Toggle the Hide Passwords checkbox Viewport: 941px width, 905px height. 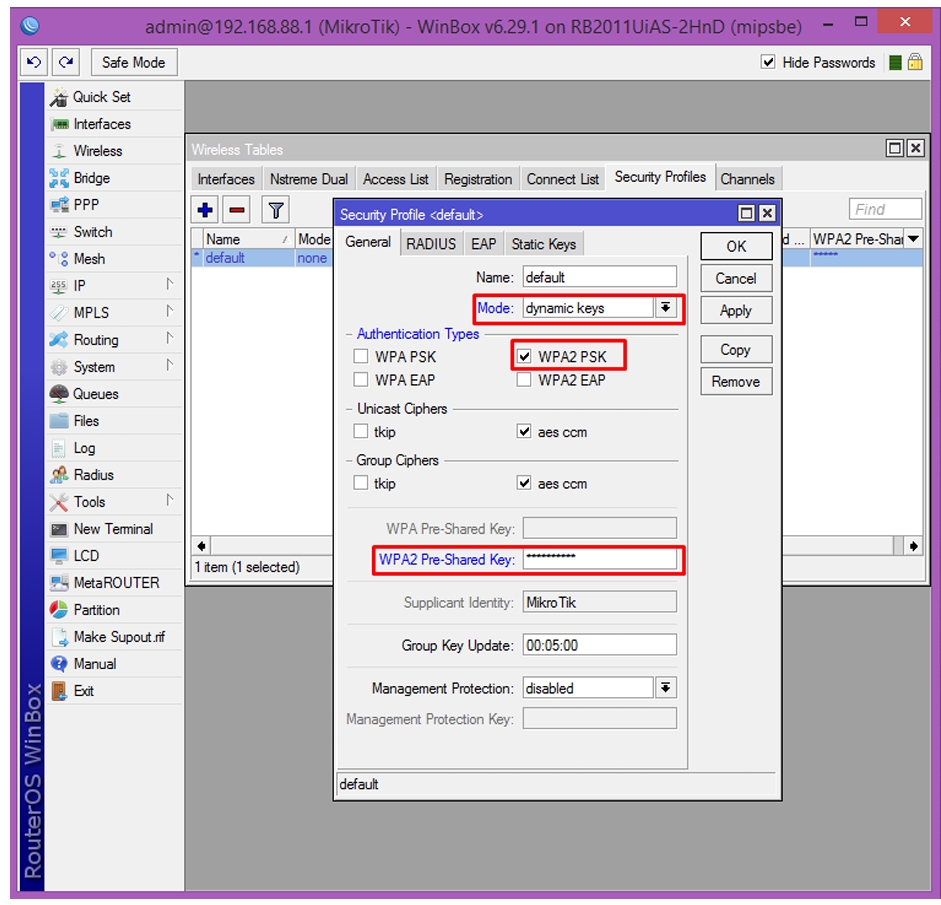point(768,62)
